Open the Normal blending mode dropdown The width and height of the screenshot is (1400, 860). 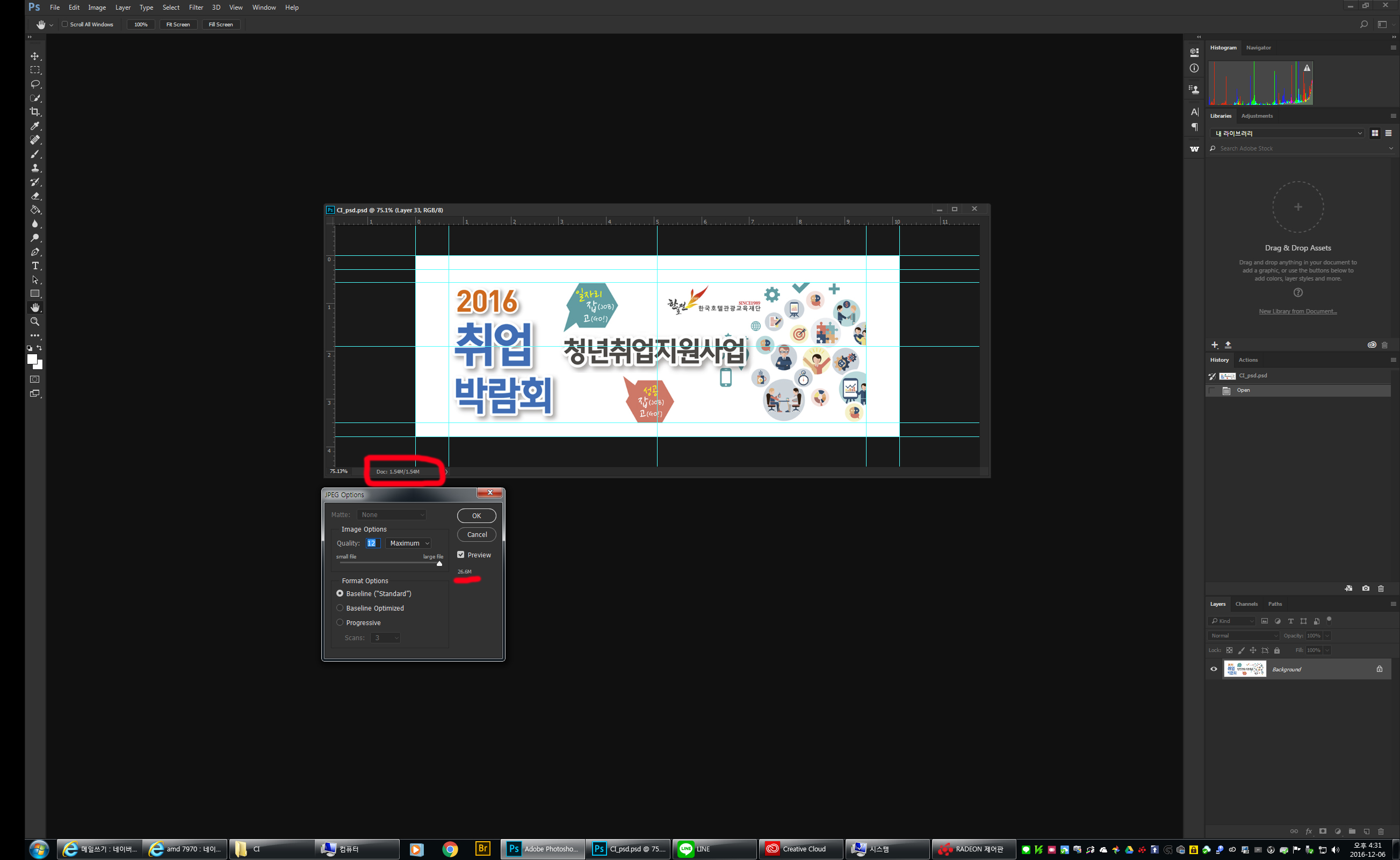[x=1243, y=635]
